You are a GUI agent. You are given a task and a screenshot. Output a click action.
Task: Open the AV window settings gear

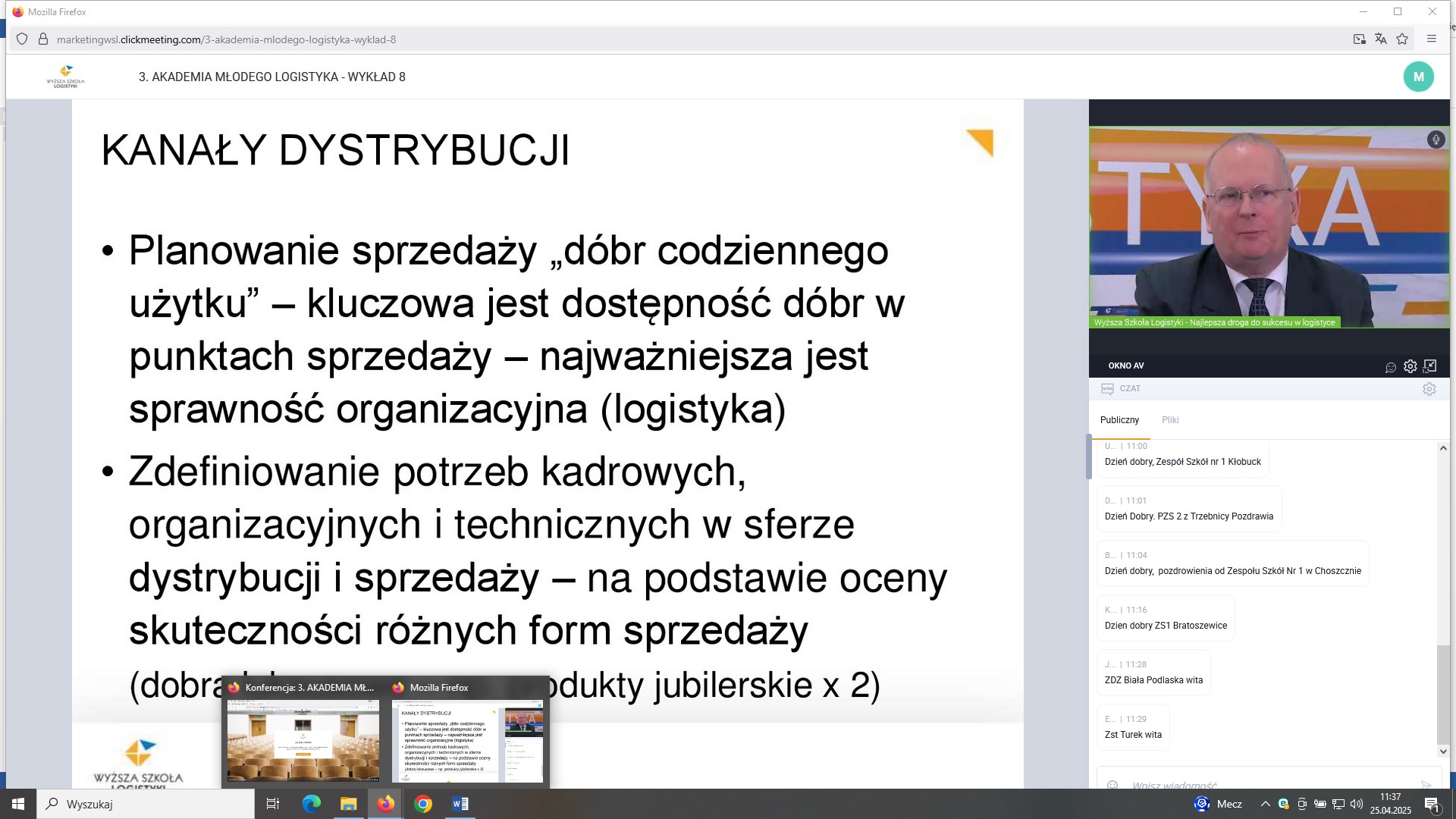tap(1410, 366)
